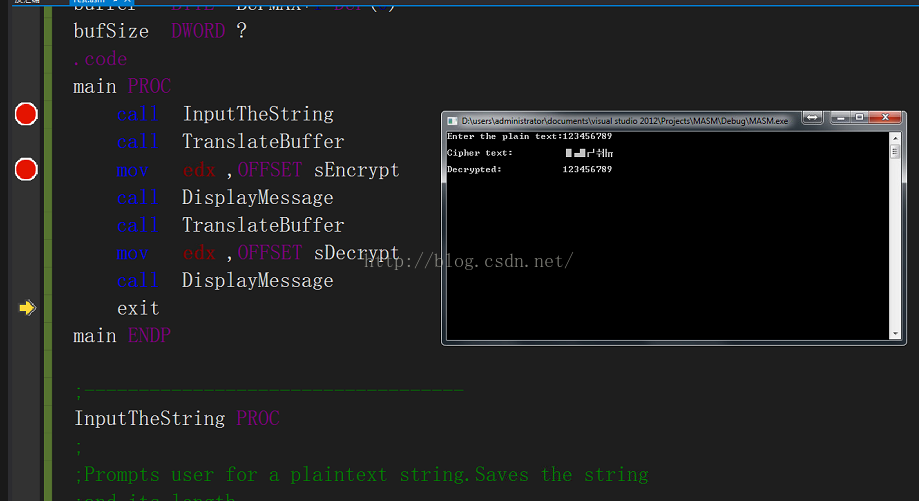Click the first 'DisplayMessage' call
Screen dimensions: 919x501
[x=257, y=197]
